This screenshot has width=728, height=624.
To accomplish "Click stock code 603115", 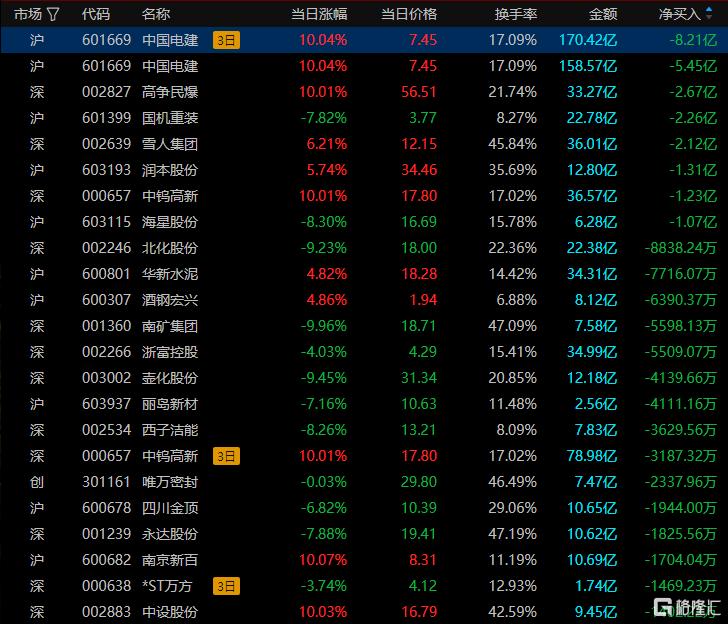I will point(106,222).
